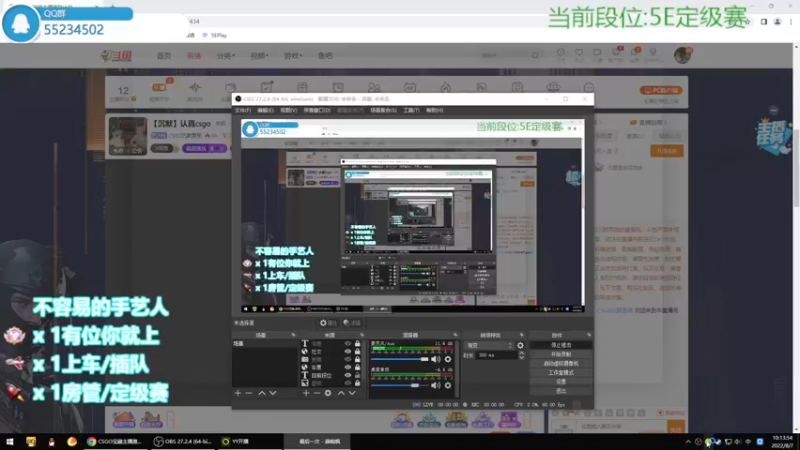The height and width of the screenshot is (450, 800).
Task: Move the scene up in the scenes list
Action: pos(262,393)
